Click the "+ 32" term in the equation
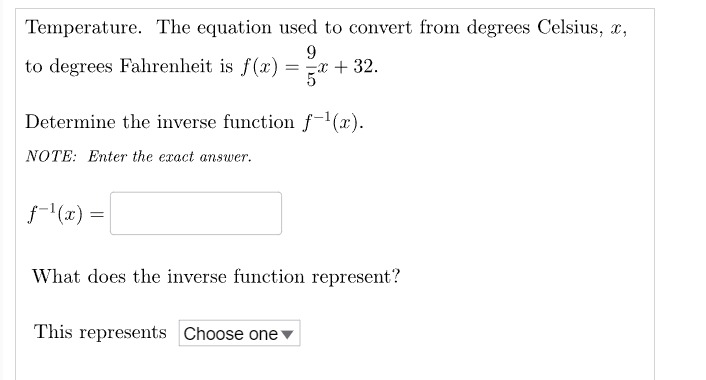The width and height of the screenshot is (706, 380). point(356,66)
